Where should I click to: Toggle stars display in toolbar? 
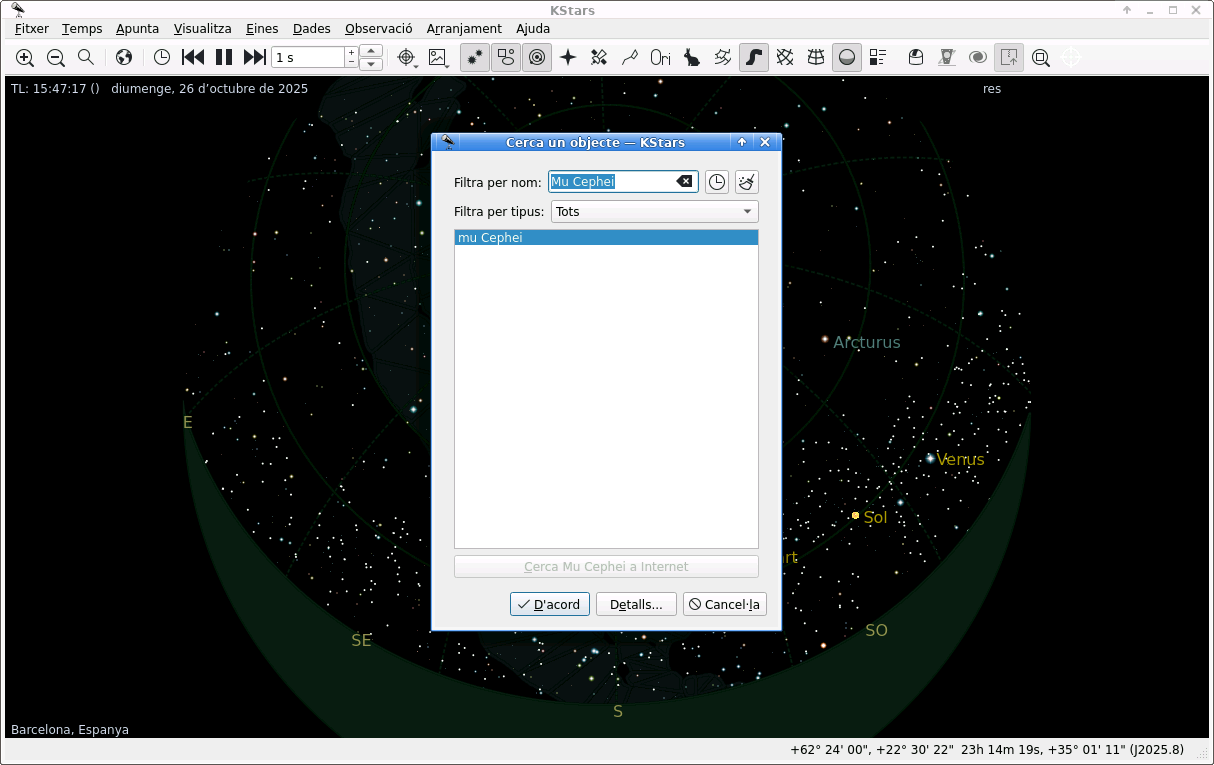[475, 58]
